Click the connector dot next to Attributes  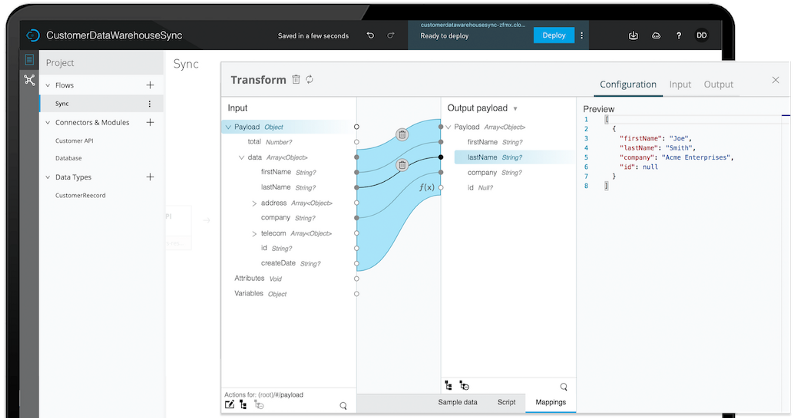click(x=356, y=279)
